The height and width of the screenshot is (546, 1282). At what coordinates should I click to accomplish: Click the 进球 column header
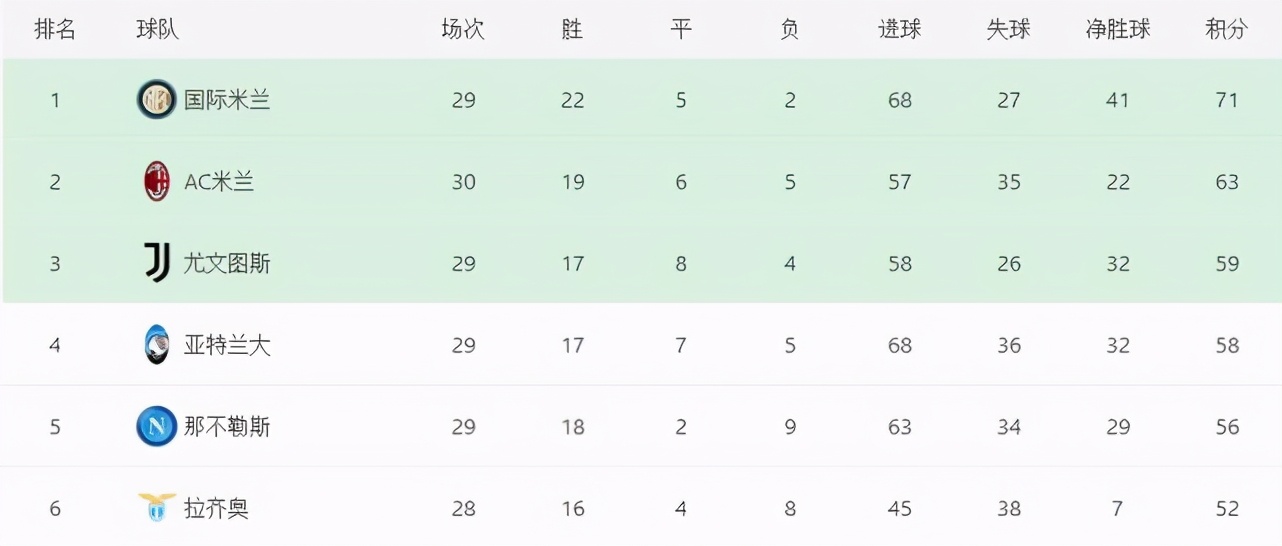click(x=900, y=30)
